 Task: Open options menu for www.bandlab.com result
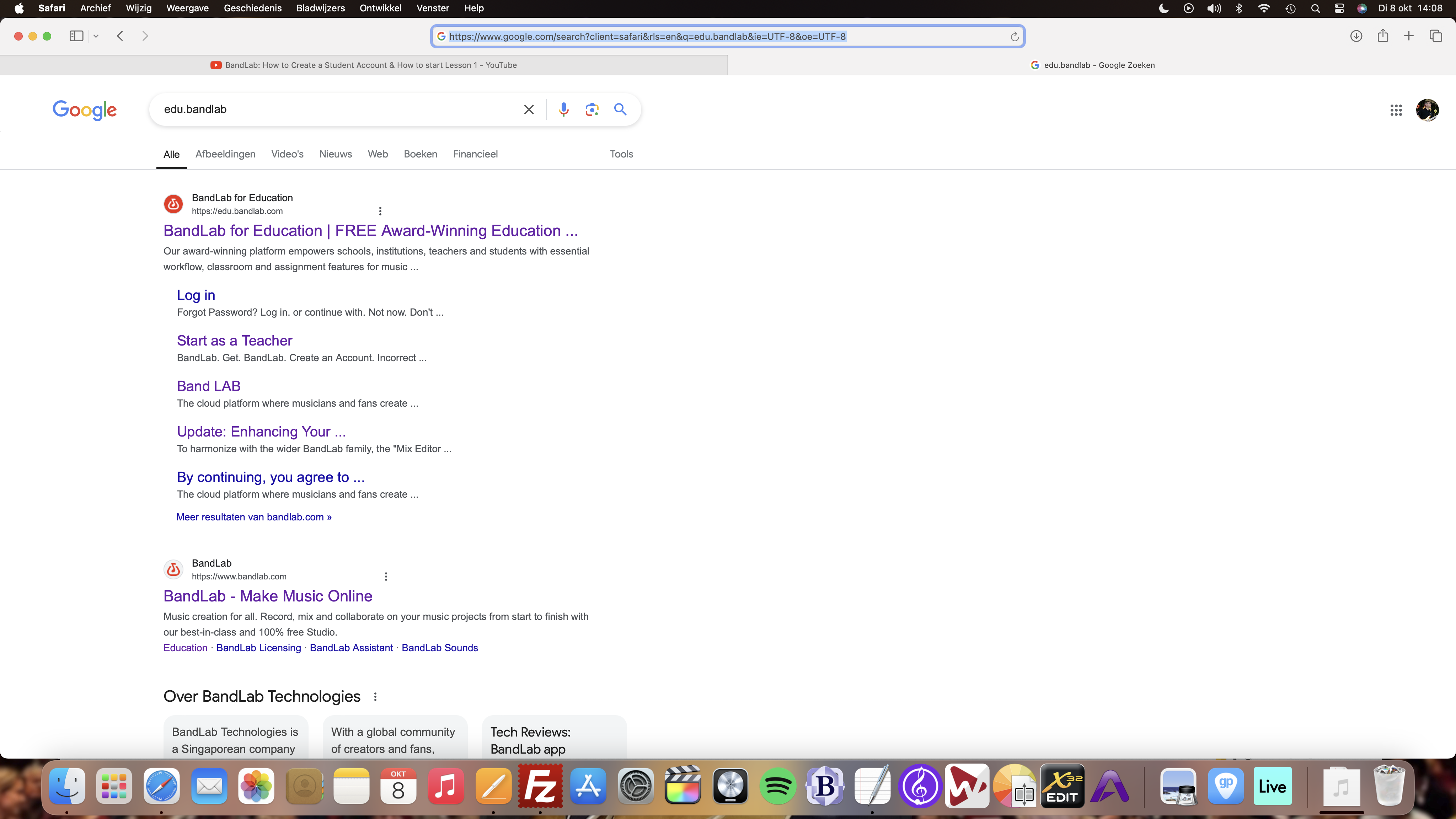point(385,577)
